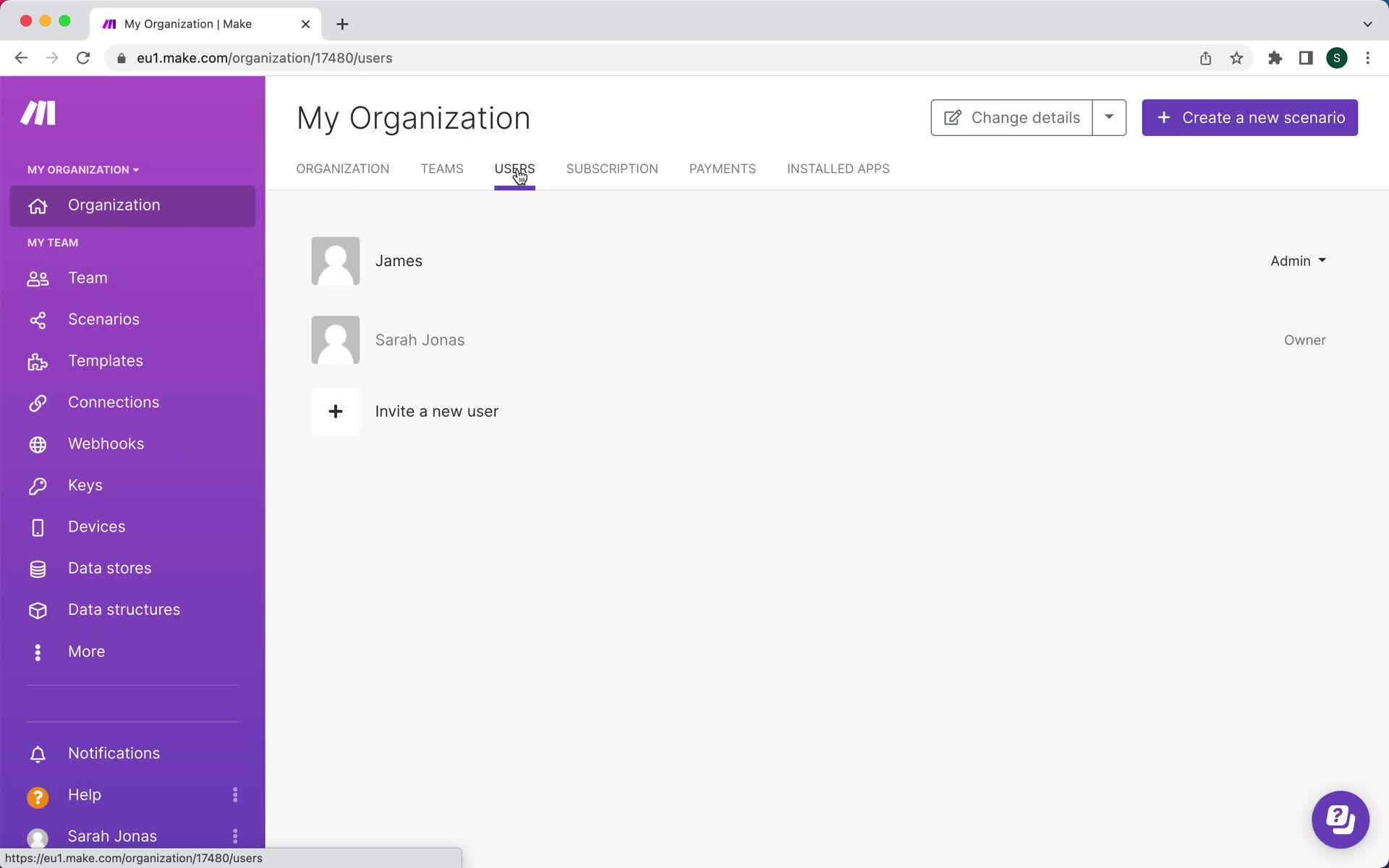Click the Change details dropdown arrow
The width and height of the screenshot is (1389, 868).
pos(1109,117)
